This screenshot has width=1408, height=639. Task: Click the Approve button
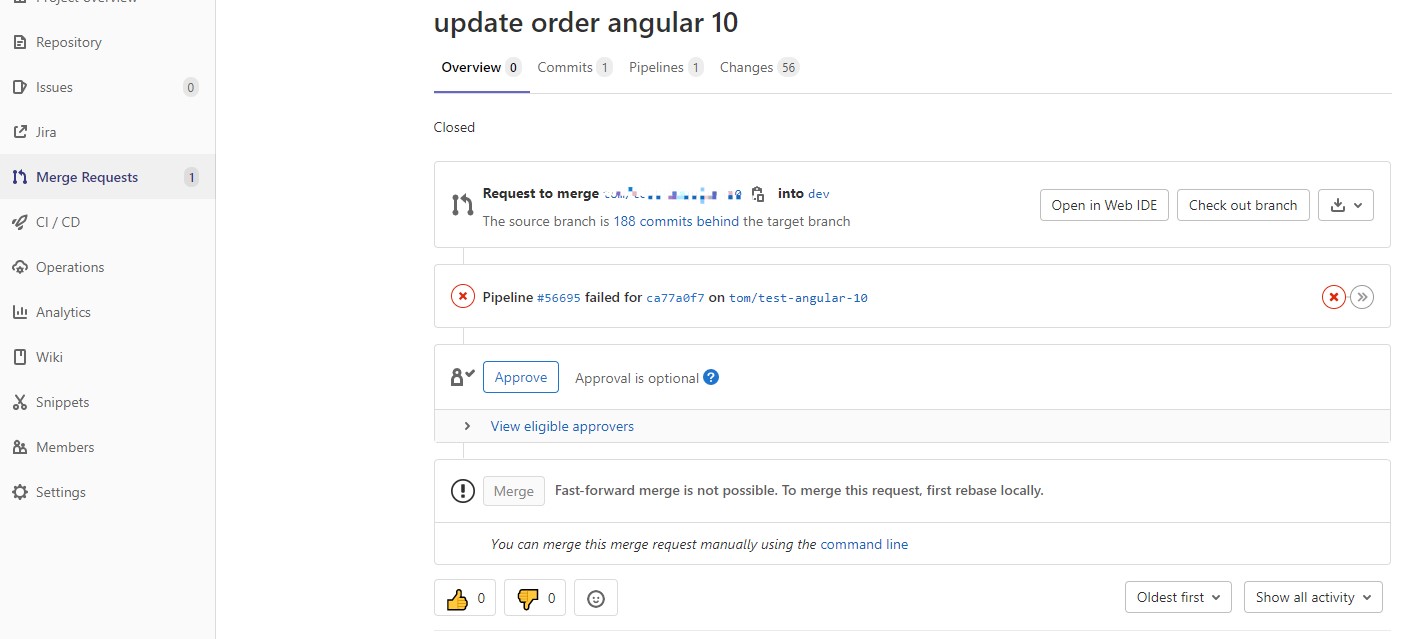521,377
